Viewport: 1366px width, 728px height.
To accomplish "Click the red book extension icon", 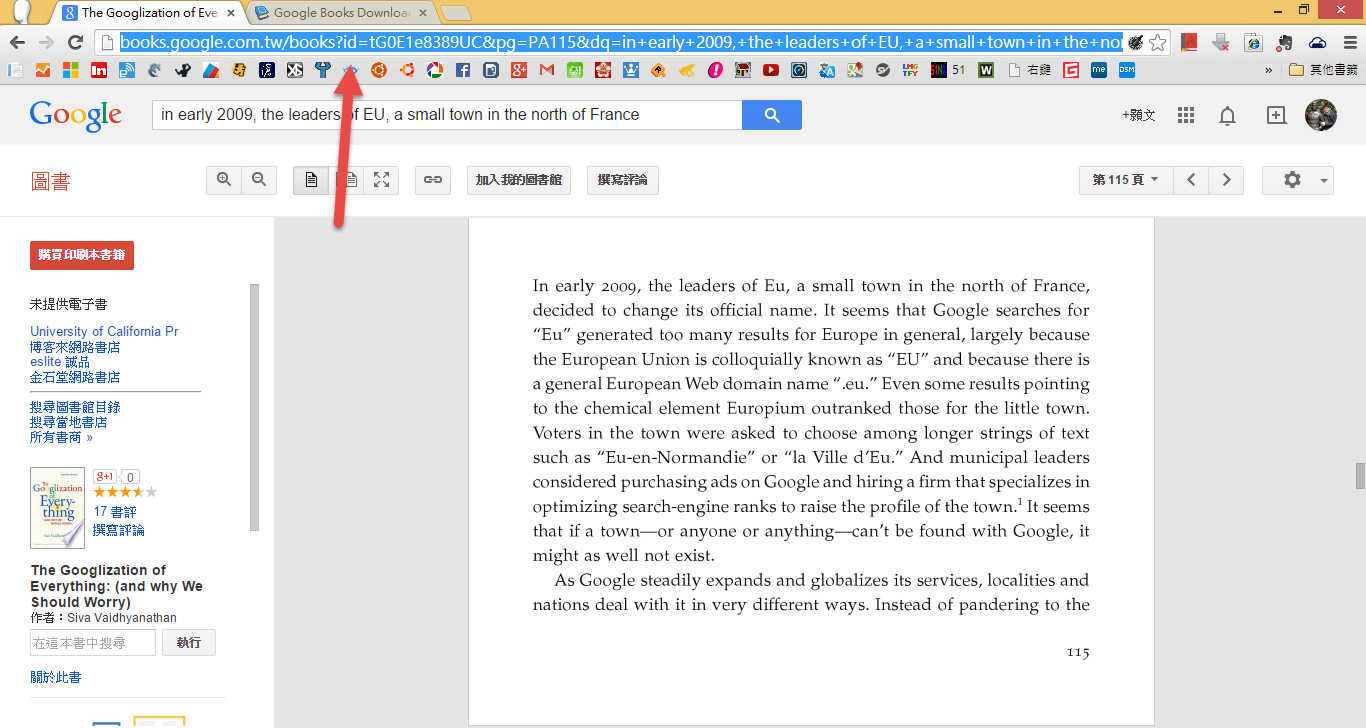I will point(1189,42).
